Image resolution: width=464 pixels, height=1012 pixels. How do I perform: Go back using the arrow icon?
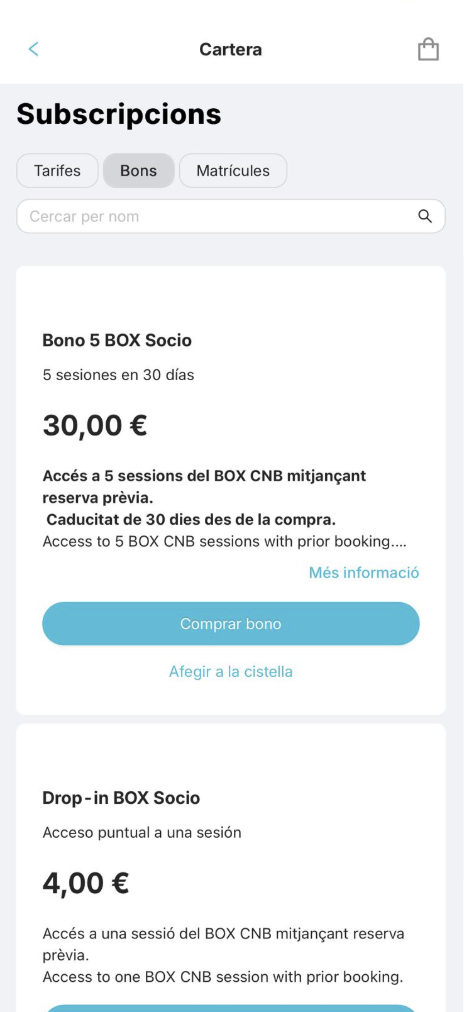coord(34,49)
